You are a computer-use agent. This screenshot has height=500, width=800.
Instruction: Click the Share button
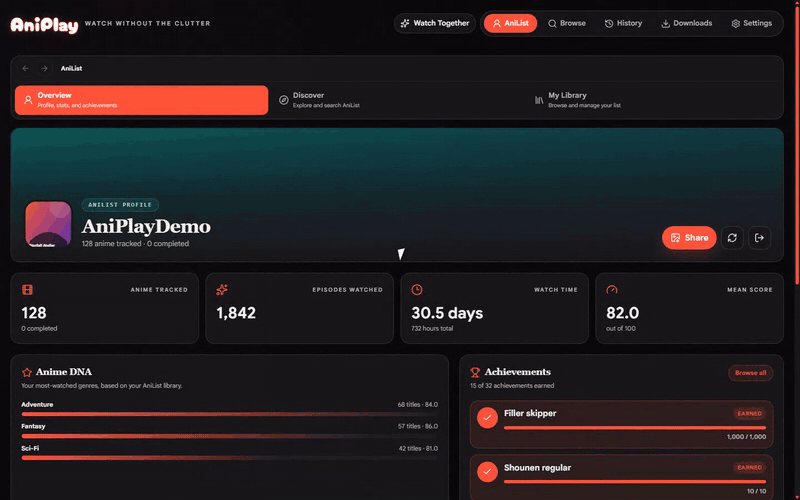click(689, 238)
